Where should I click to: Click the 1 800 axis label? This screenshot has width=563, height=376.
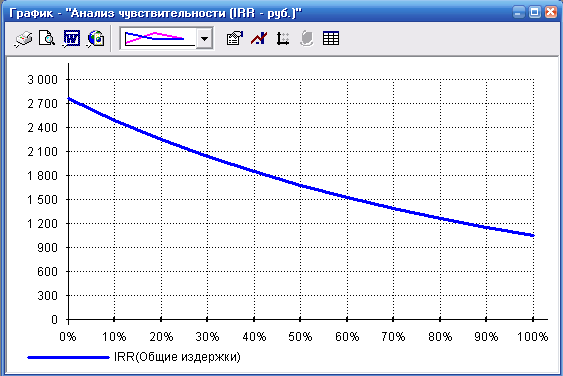(x=43, y=176)
